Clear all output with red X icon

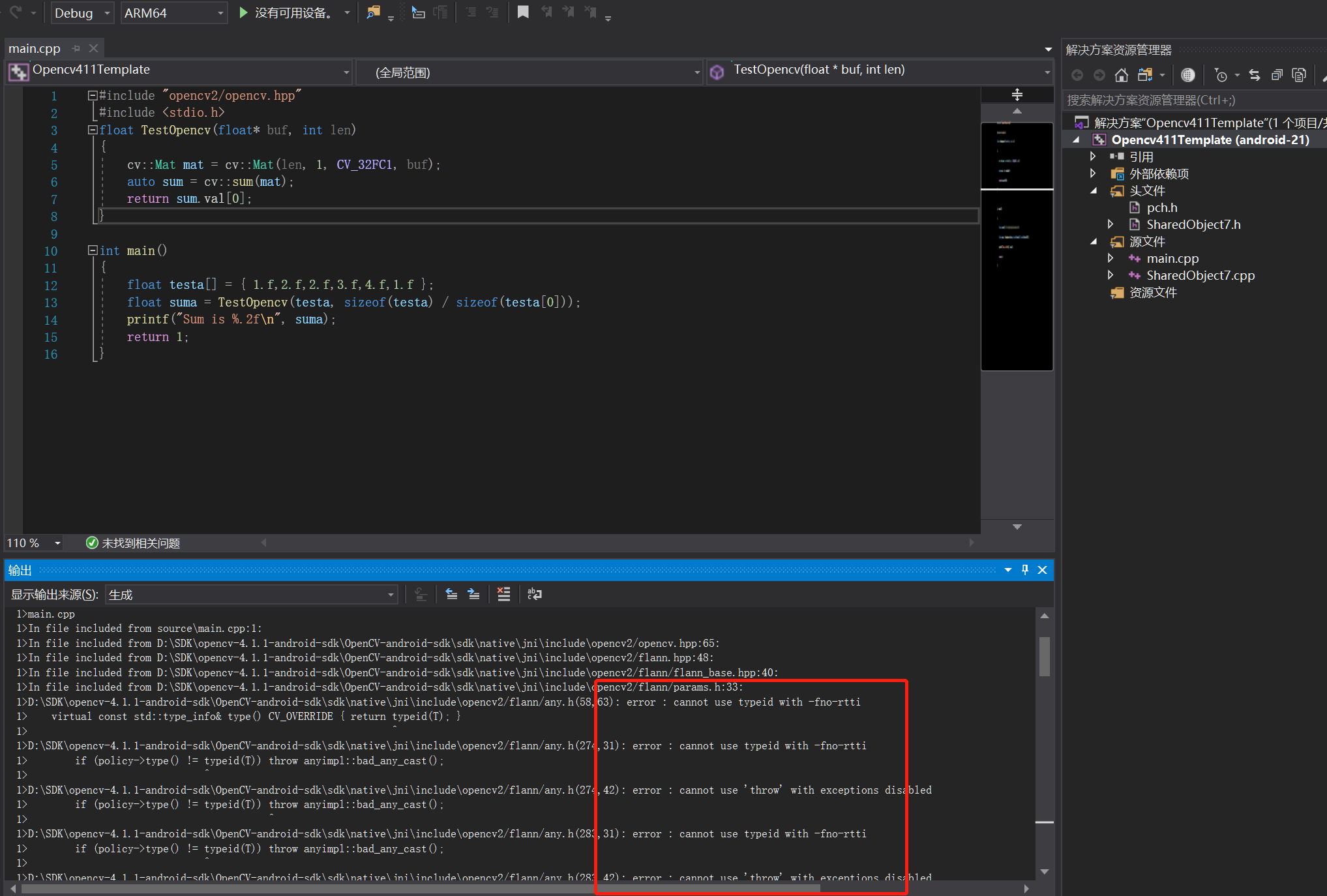click(x=503, y=594)
